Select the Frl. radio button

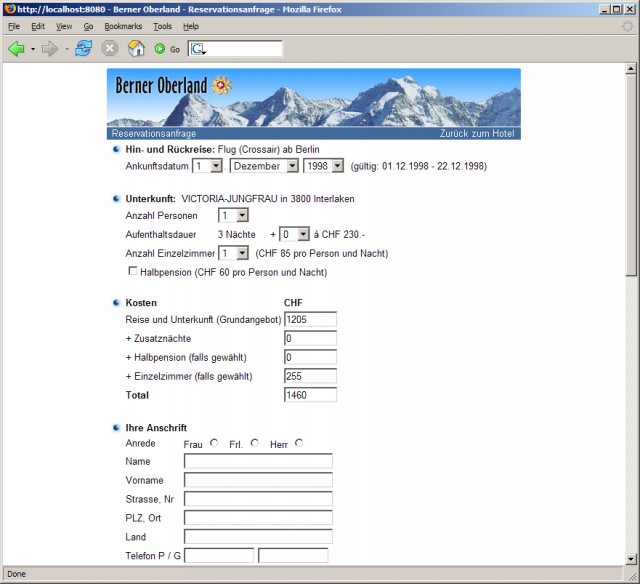click(x=255, y=443)
